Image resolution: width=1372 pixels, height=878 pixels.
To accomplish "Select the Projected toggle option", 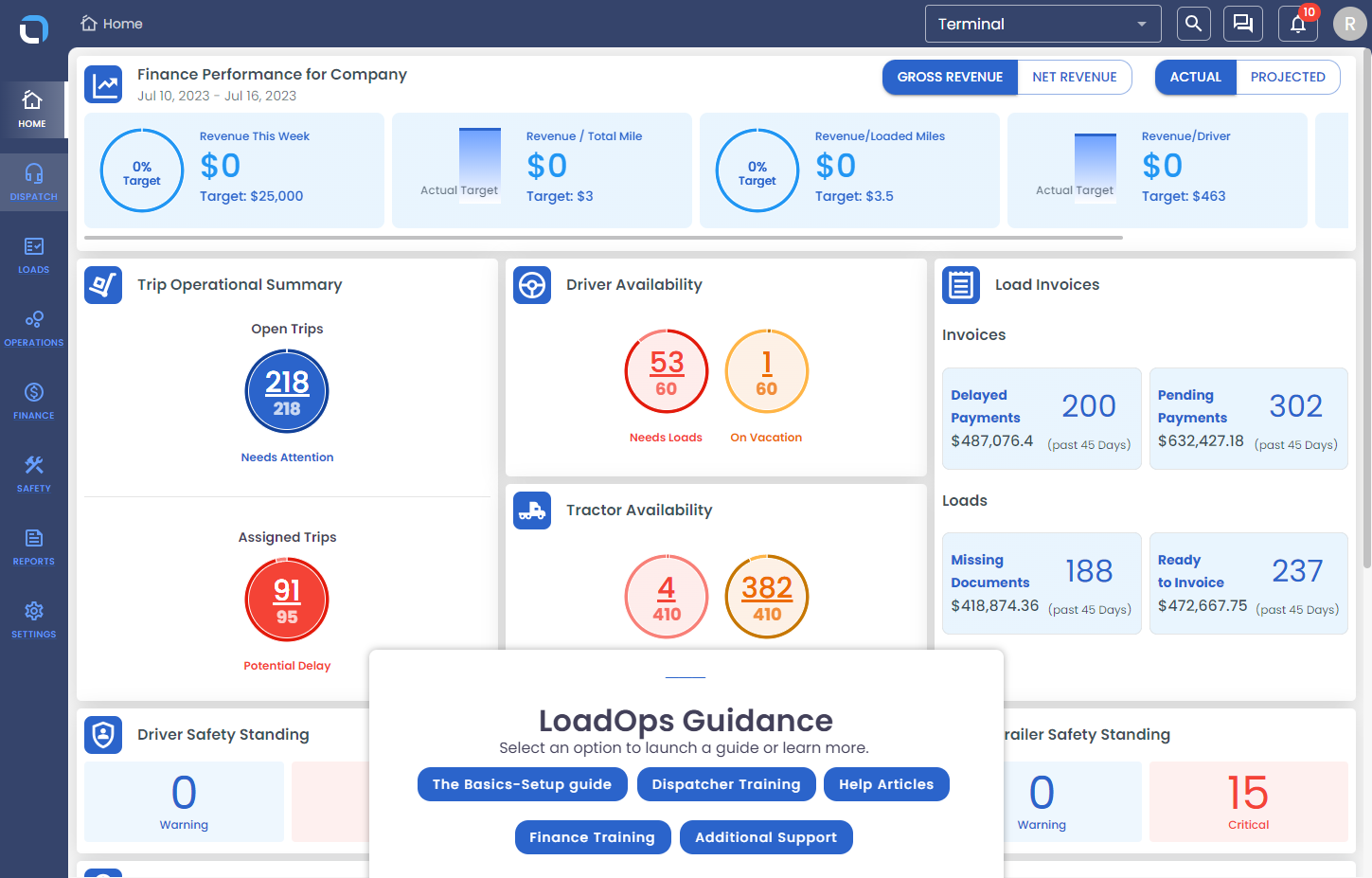I will (x=1288, y=78).
